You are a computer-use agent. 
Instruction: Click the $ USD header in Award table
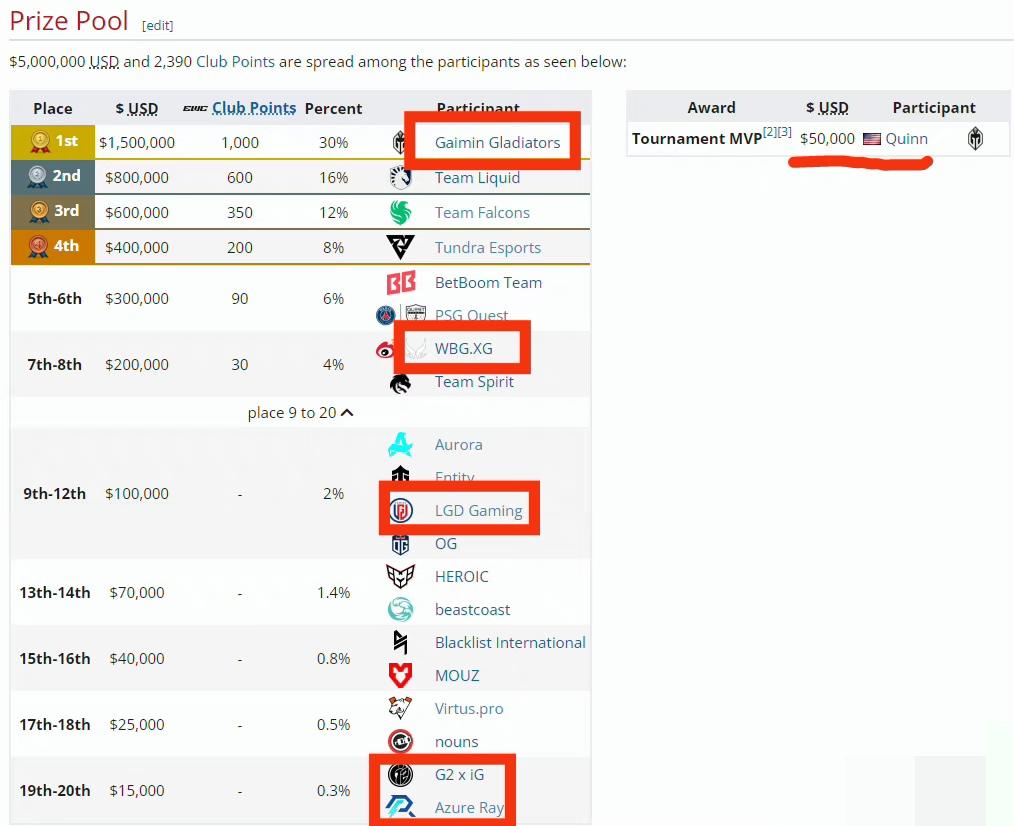coord(827,108)
